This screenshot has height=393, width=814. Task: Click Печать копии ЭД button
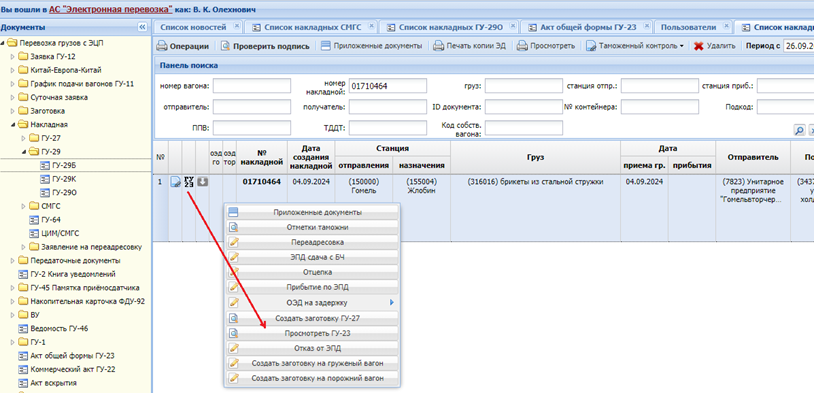[469, 46]
